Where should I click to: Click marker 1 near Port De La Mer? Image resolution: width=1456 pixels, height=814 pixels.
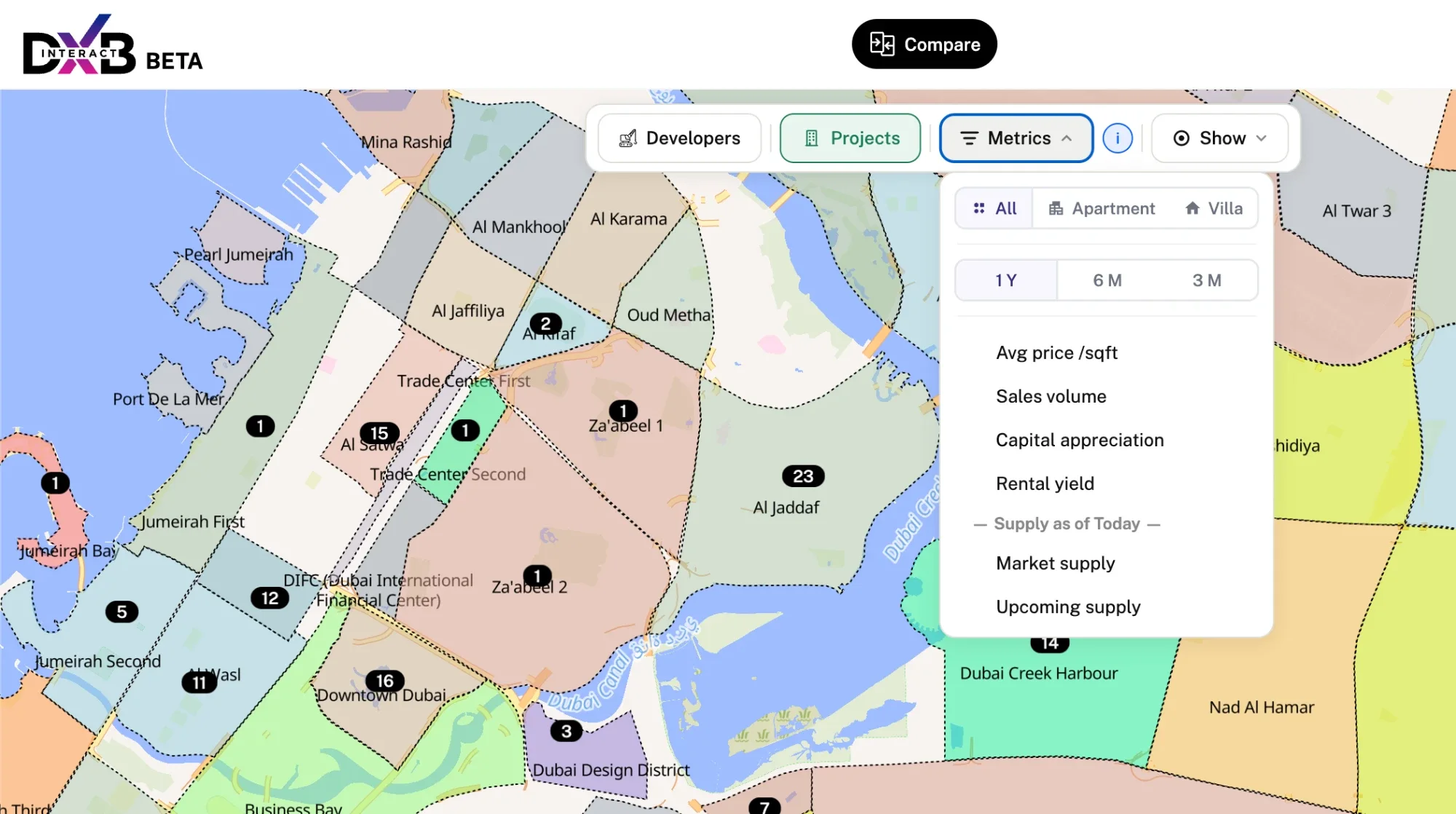260,426
